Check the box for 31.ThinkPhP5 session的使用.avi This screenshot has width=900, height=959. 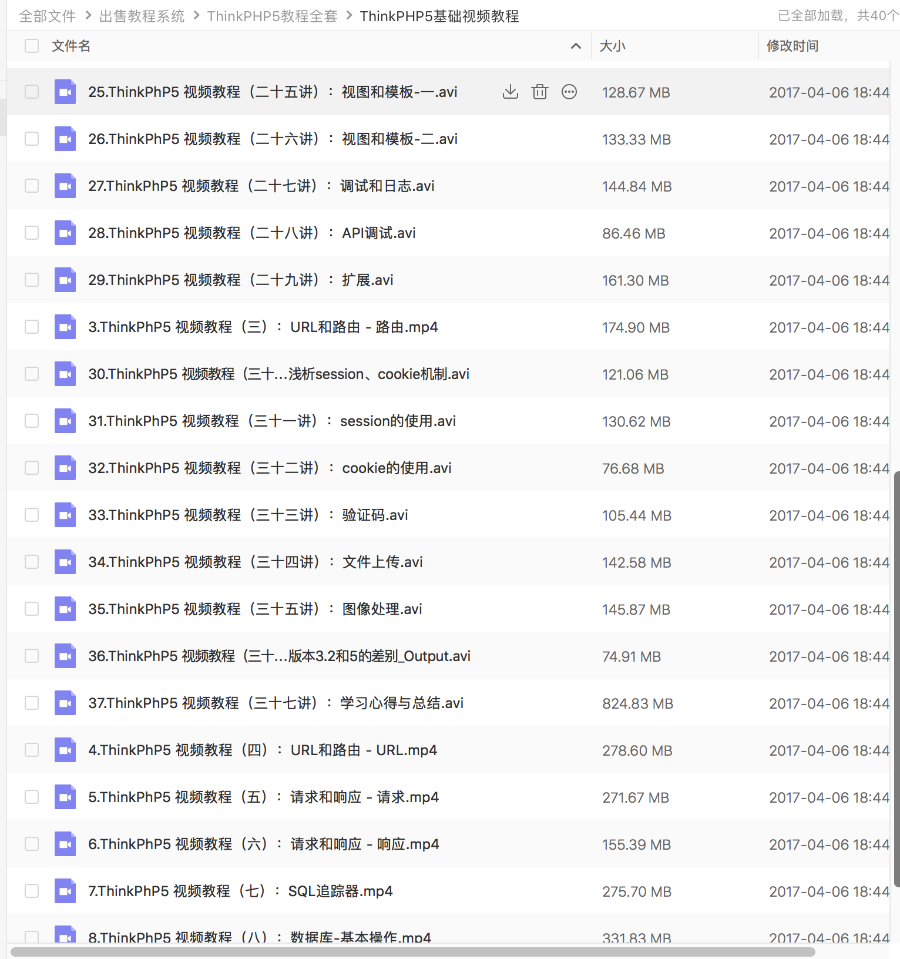pos(32,421)
